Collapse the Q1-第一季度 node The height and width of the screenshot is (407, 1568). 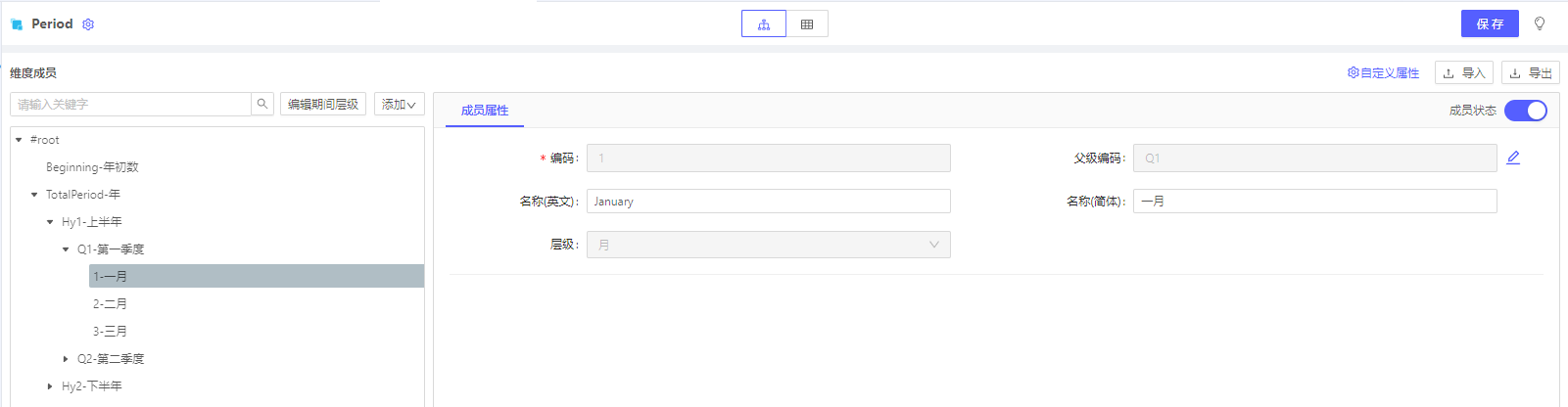(x=66, y=249)
